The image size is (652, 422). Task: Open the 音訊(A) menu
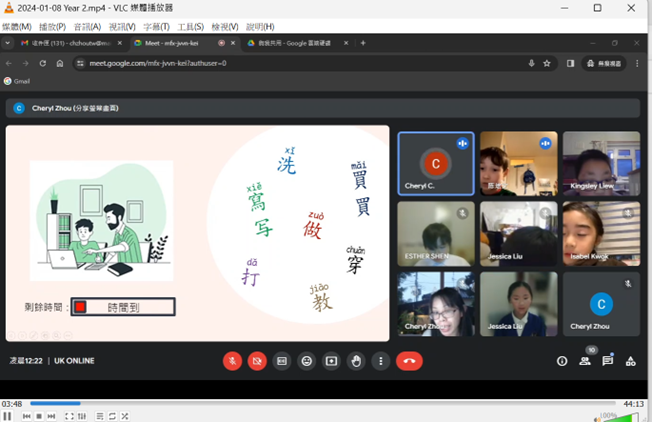[87, 27]
